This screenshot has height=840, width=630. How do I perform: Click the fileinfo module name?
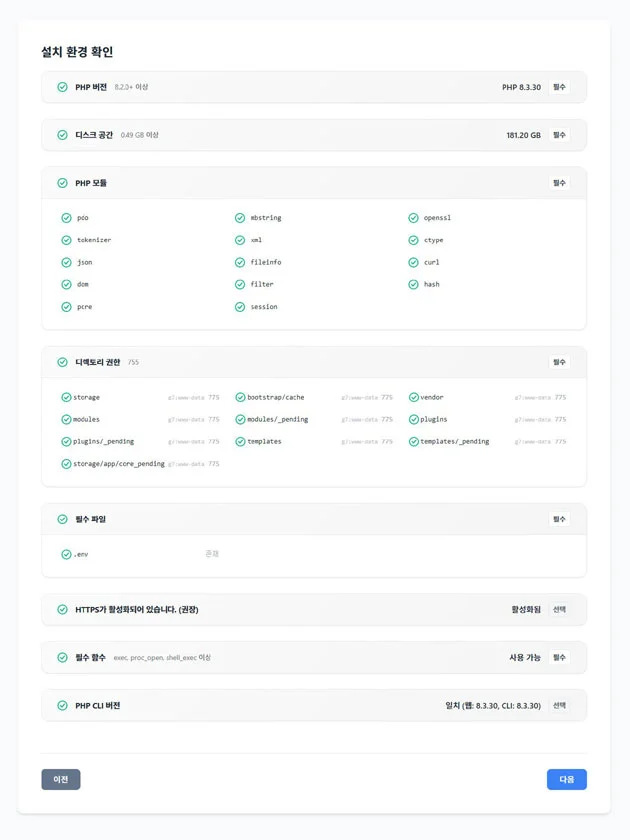pos(266,262)
